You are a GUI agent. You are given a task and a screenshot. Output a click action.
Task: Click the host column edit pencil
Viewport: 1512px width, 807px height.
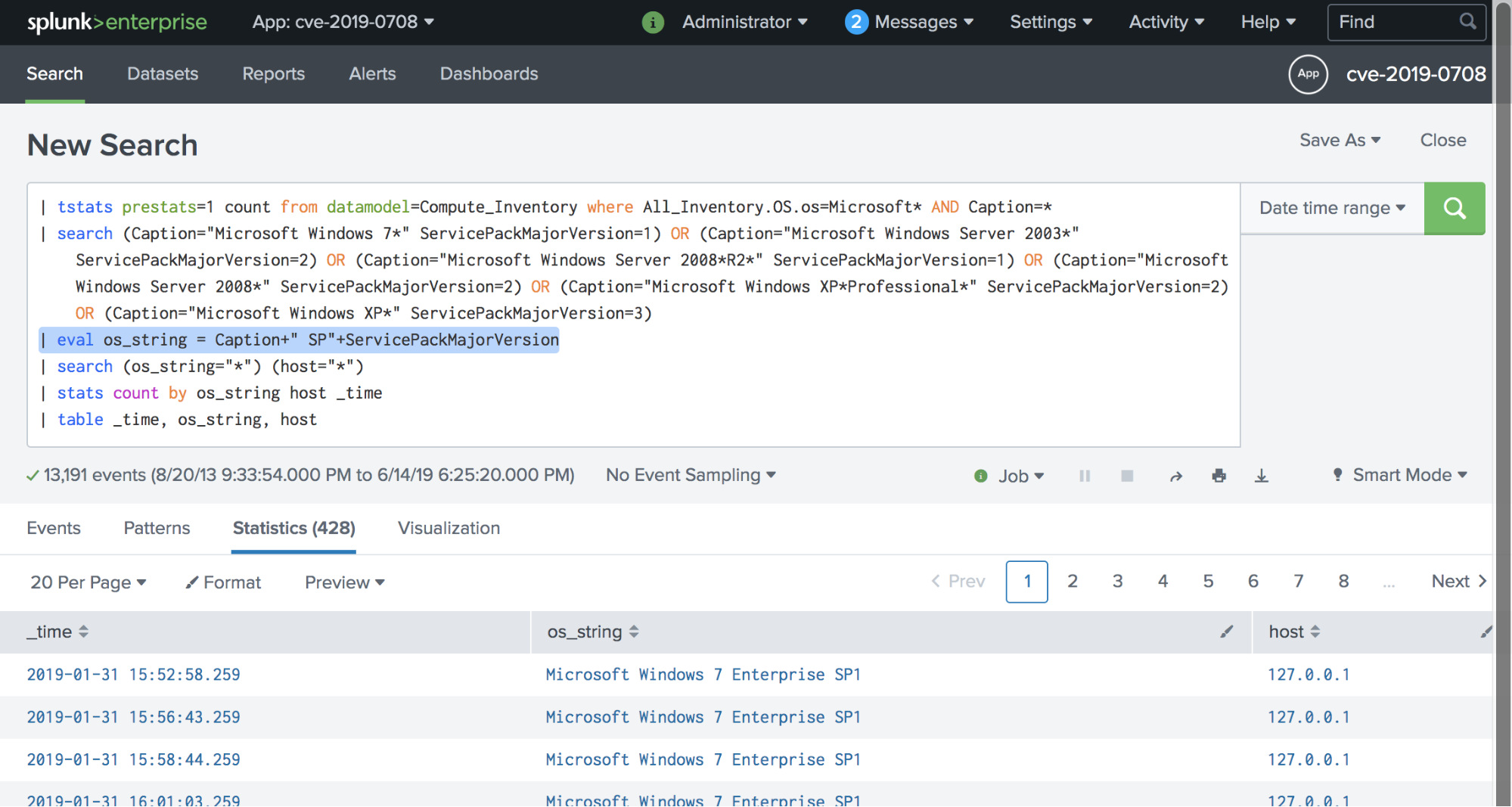[x=1486, y=632]
